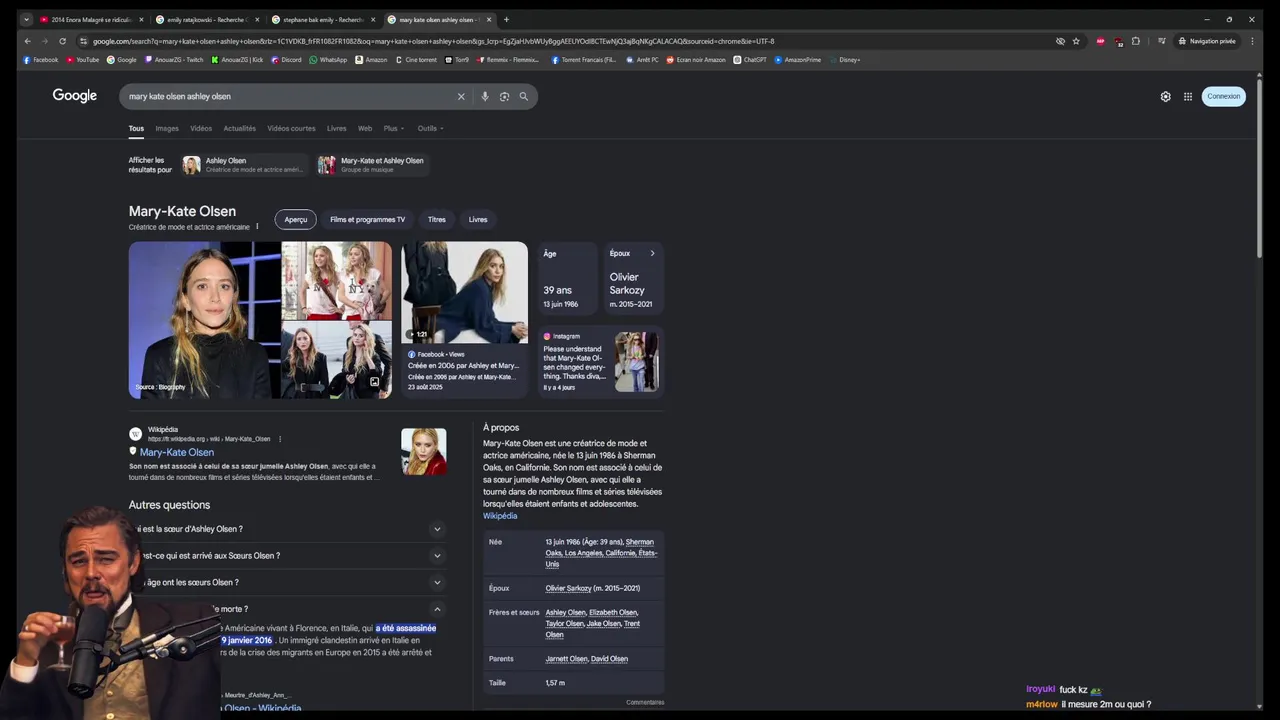Open the Jarnett Olsen parent link
This screenshot has height=720, width=1280.
[565, 659]
